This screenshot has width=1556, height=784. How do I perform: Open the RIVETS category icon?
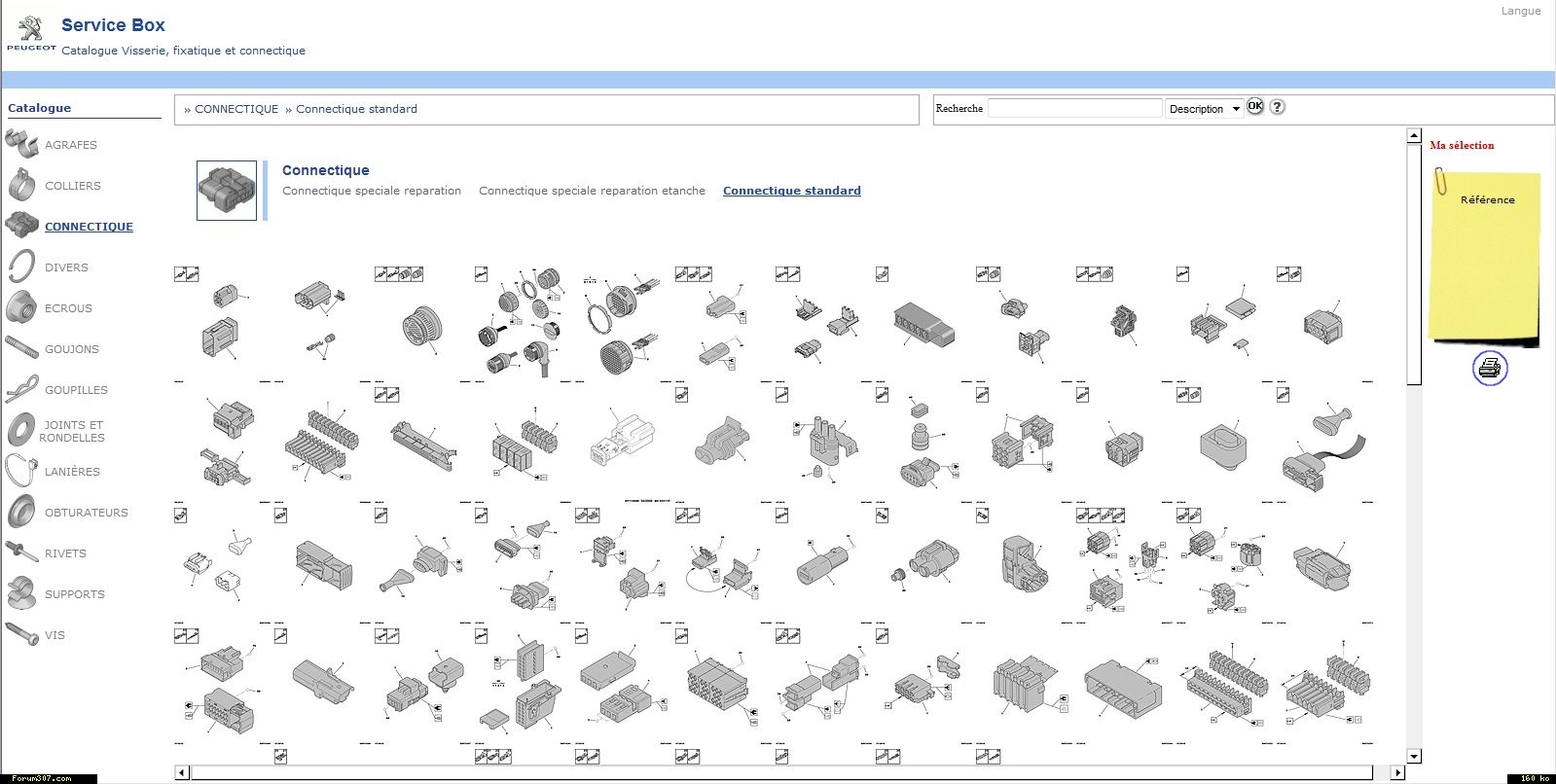(x=21, y=552)
